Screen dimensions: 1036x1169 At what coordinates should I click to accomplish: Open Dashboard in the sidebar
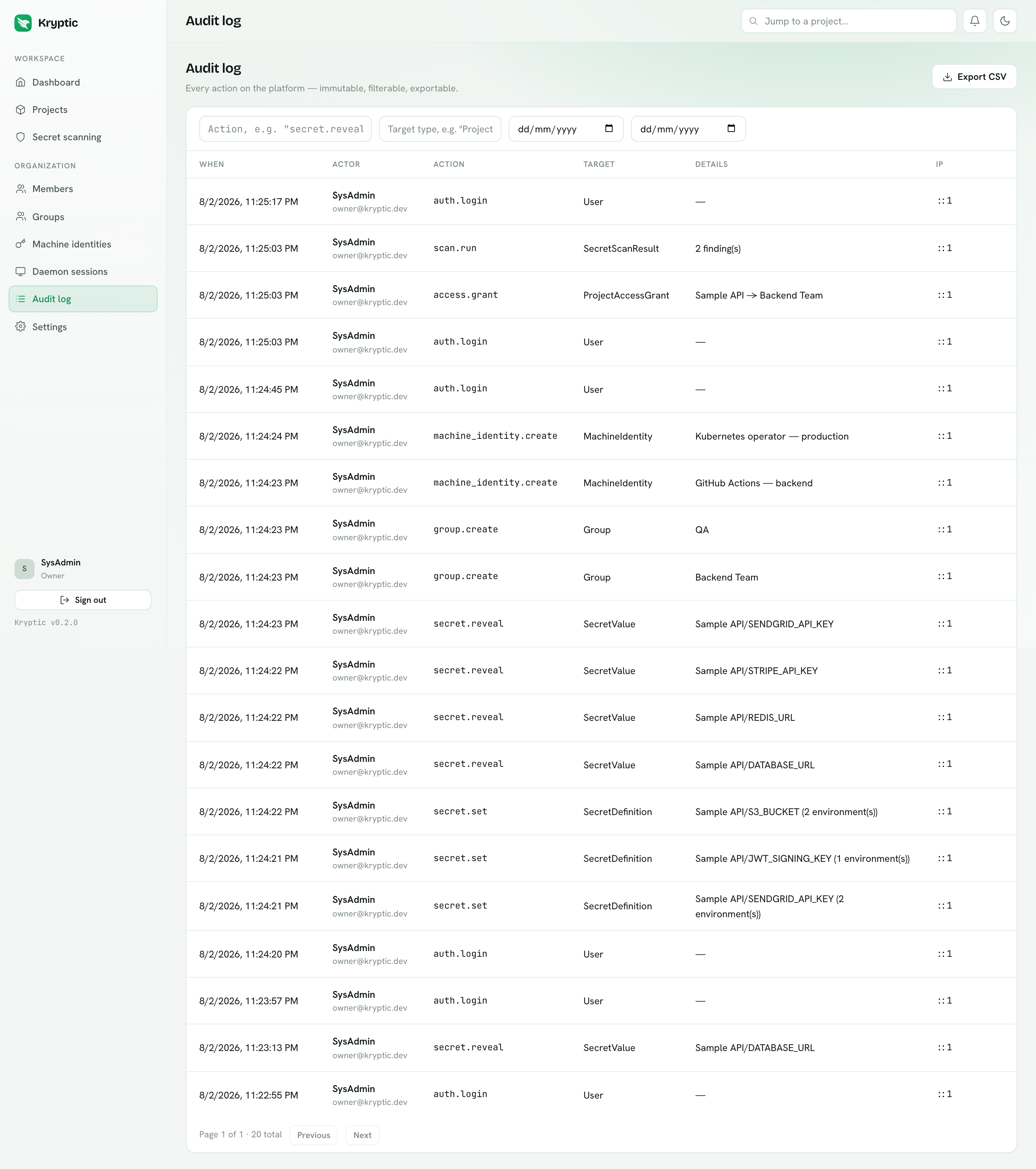click(83, 82)
